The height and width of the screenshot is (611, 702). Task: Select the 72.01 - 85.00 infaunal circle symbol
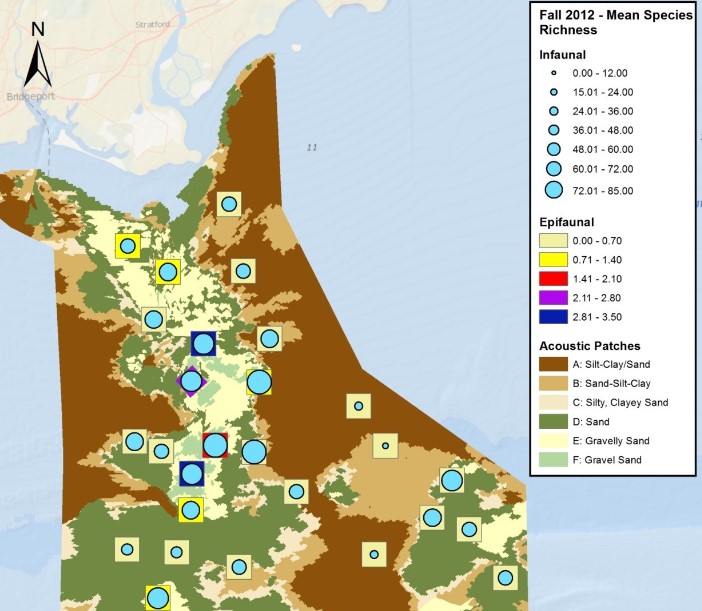(x=554, y=190)
